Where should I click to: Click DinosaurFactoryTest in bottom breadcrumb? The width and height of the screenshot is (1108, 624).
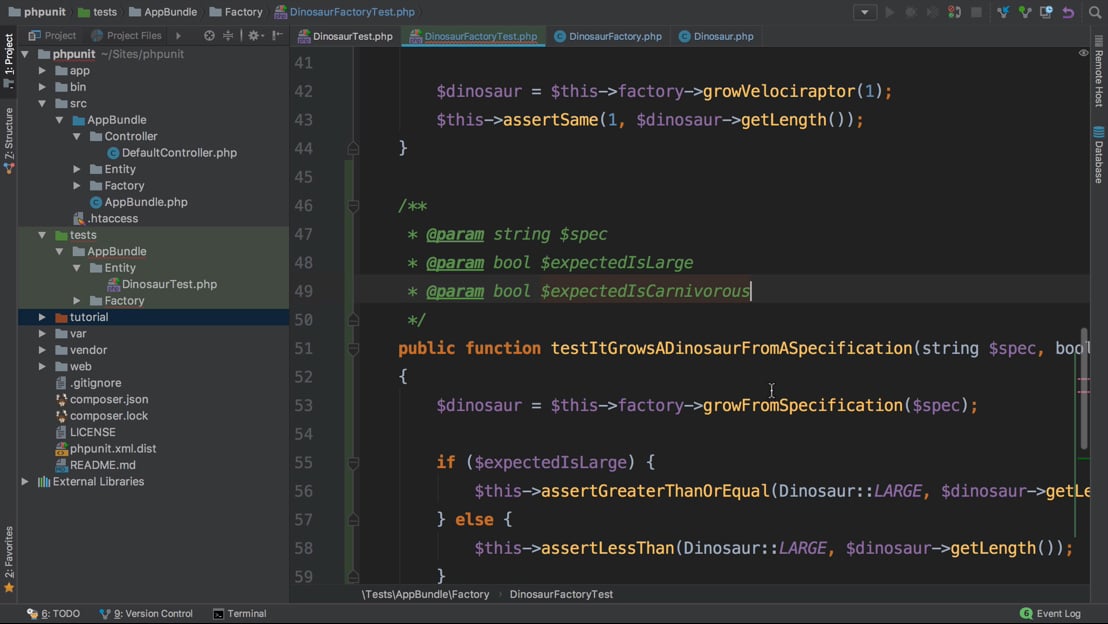[x=561, y=594]
